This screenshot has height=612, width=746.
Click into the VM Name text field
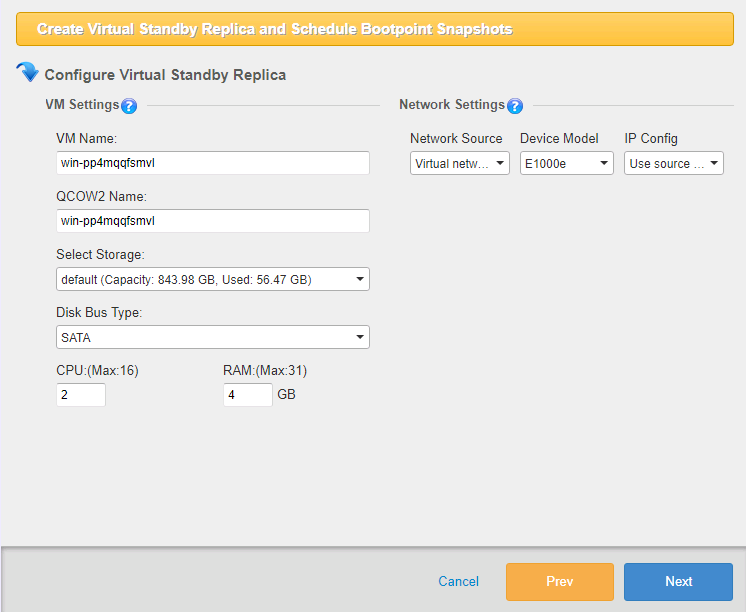(213, 163)
